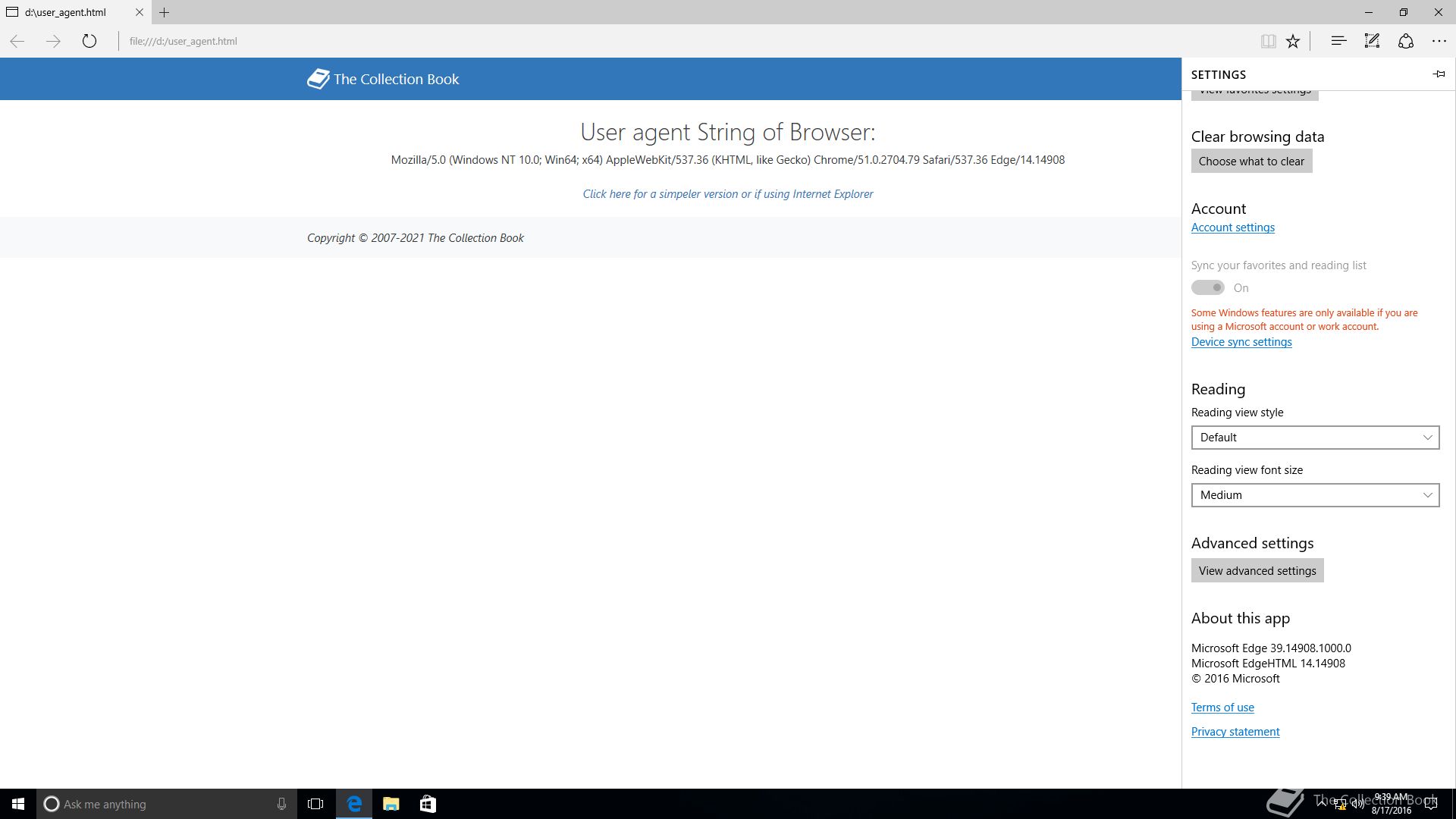Open Windows Start menu
The width and height of the screenshot is (1456, 819).
(x=18, y=804)
